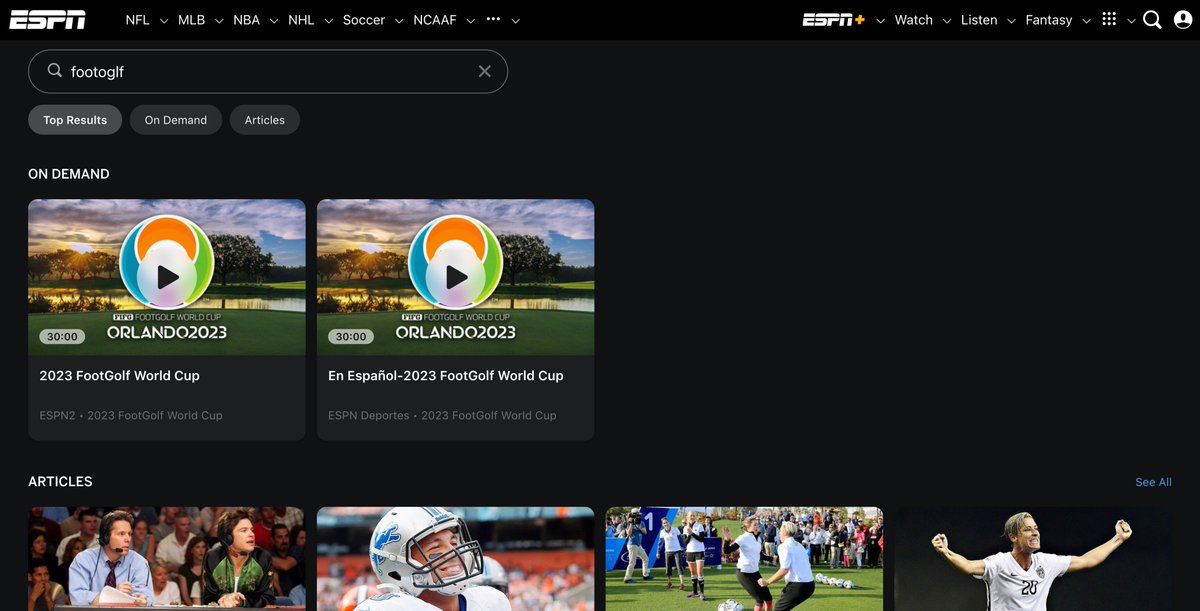The width and height of the screenshot is (1200, 611).
Task: Click the ESPN logo
Action: click(x=47, y=20)
